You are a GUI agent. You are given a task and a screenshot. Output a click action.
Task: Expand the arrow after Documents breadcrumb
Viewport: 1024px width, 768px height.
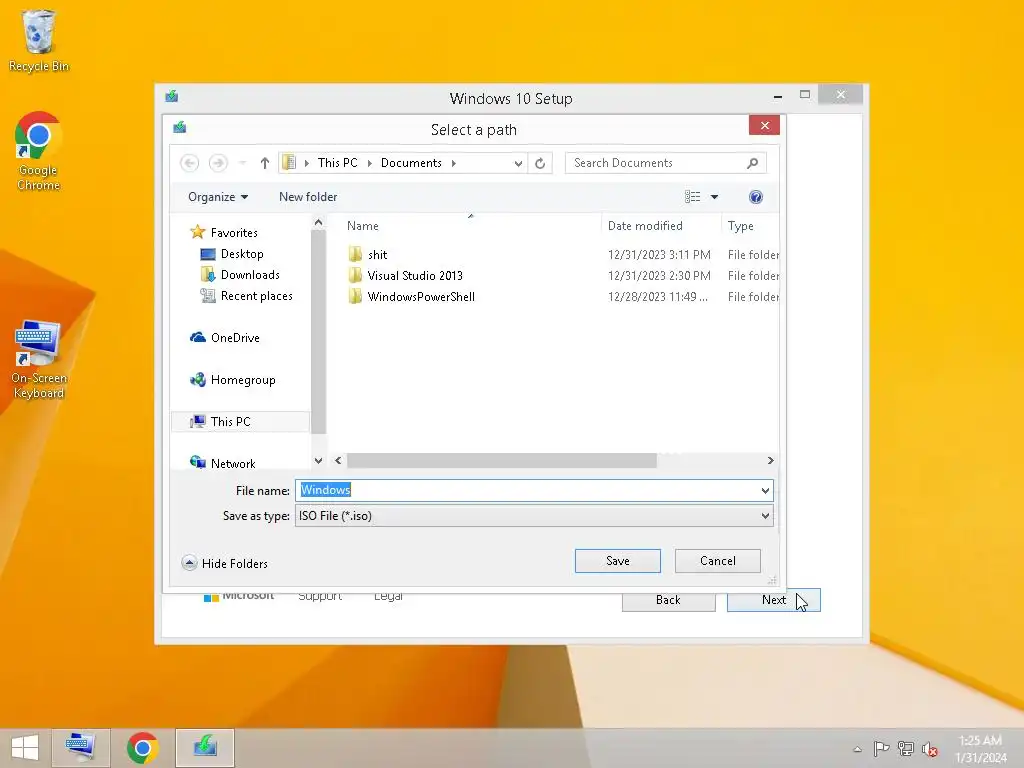click(x=454, y=163)
